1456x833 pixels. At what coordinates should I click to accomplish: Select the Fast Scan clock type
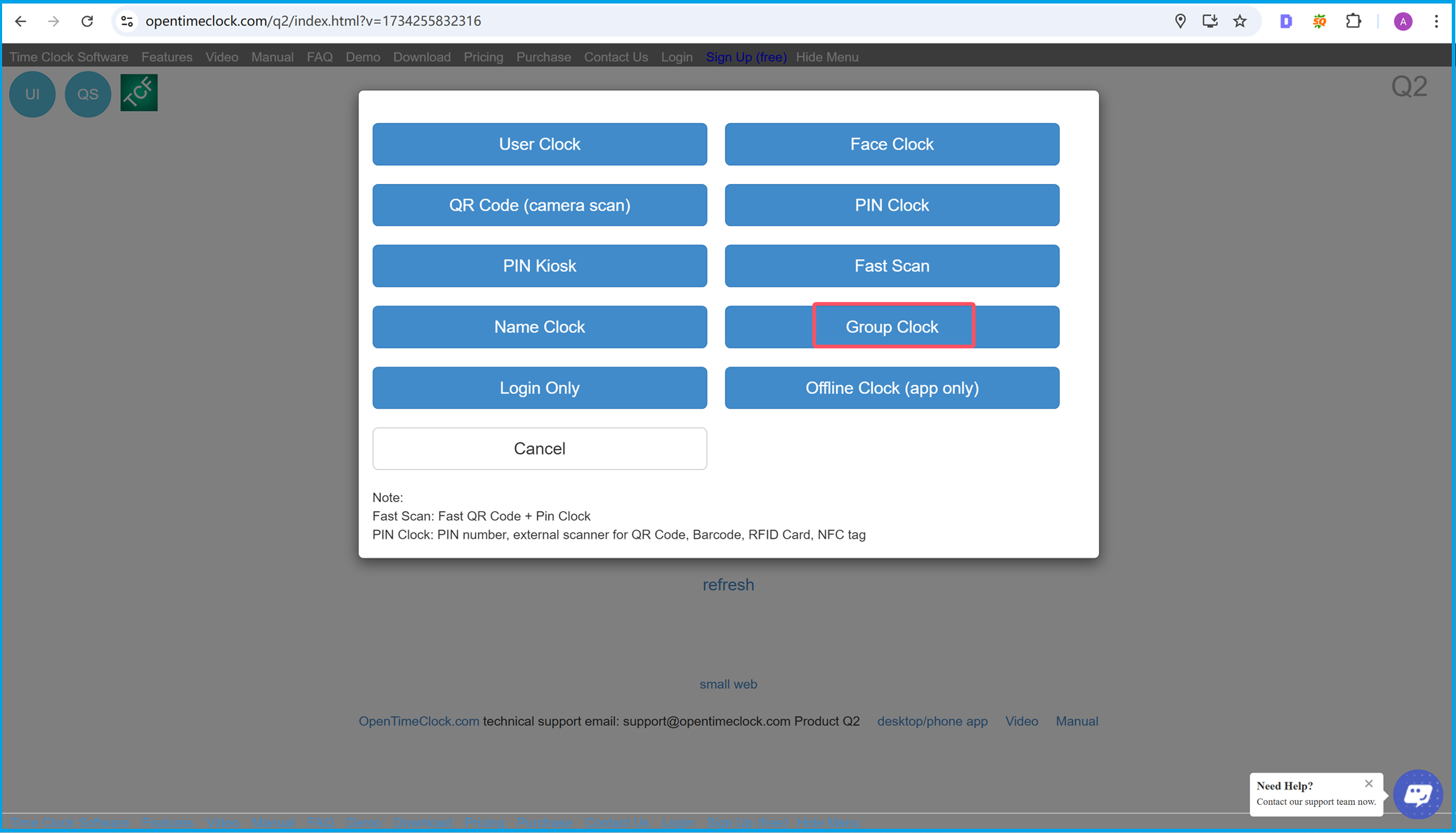pos(891,265)
